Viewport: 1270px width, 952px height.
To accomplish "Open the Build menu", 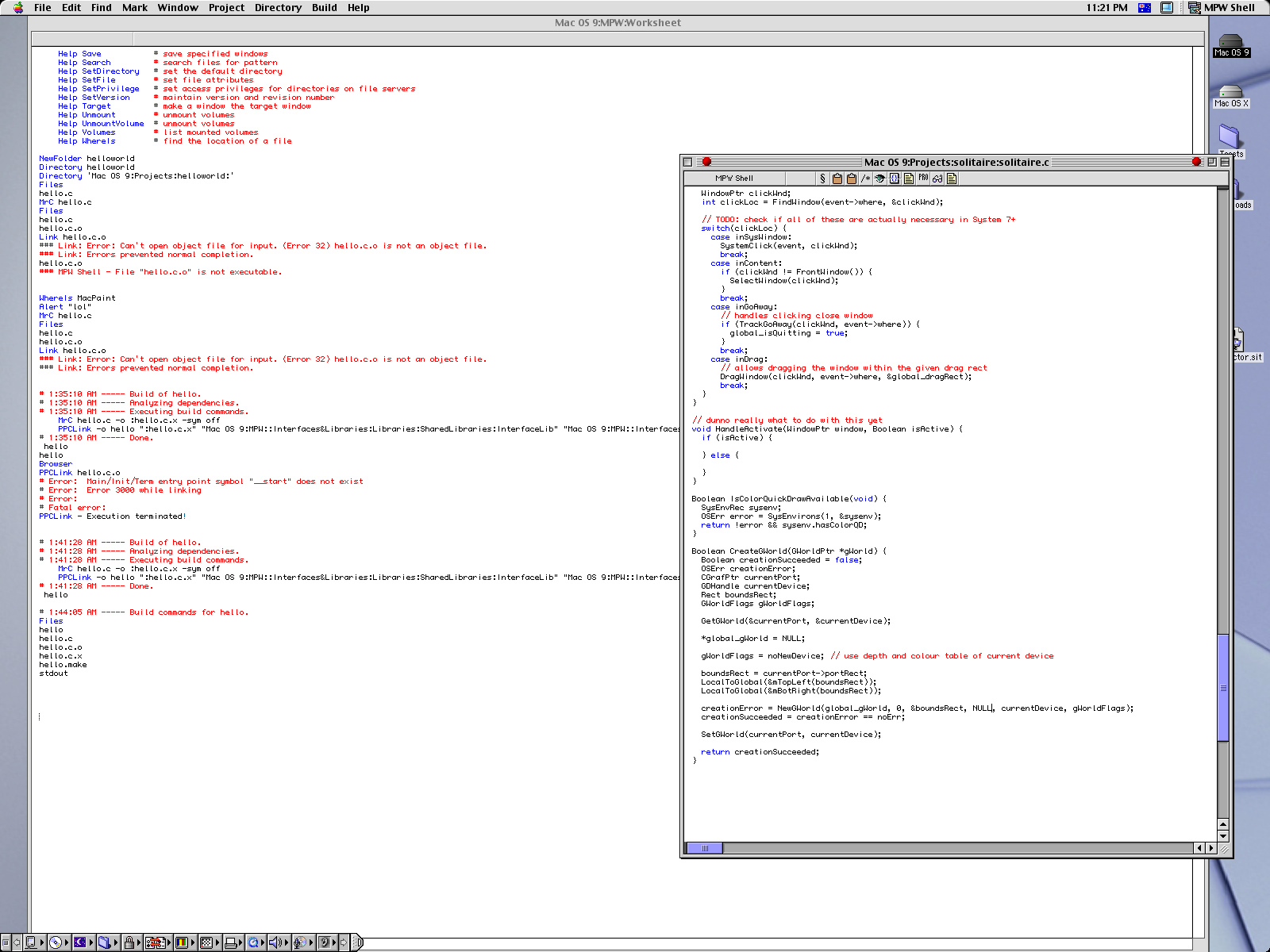I will 324,7.
